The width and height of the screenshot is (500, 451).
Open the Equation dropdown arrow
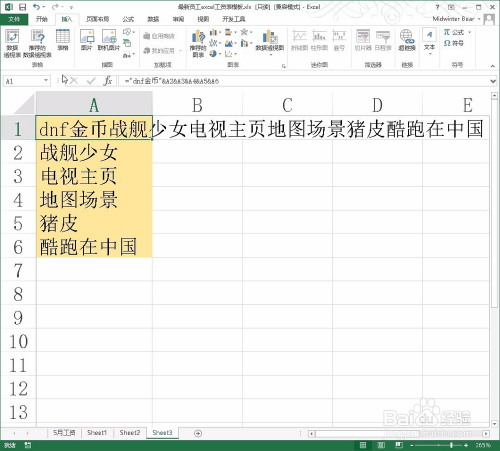click(x=469, y=32)
